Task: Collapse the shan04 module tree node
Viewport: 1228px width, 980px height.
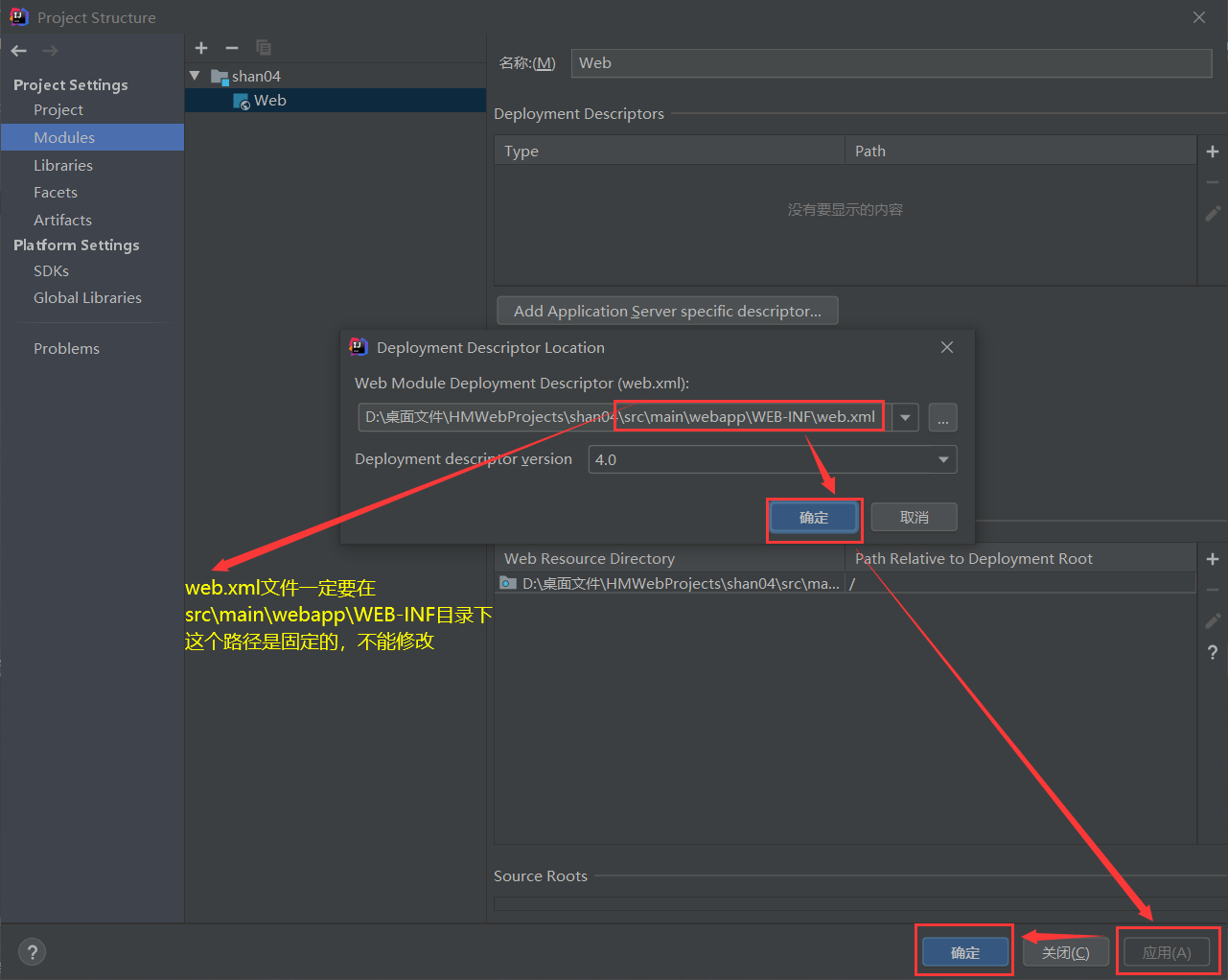Action: pos(196,76)
